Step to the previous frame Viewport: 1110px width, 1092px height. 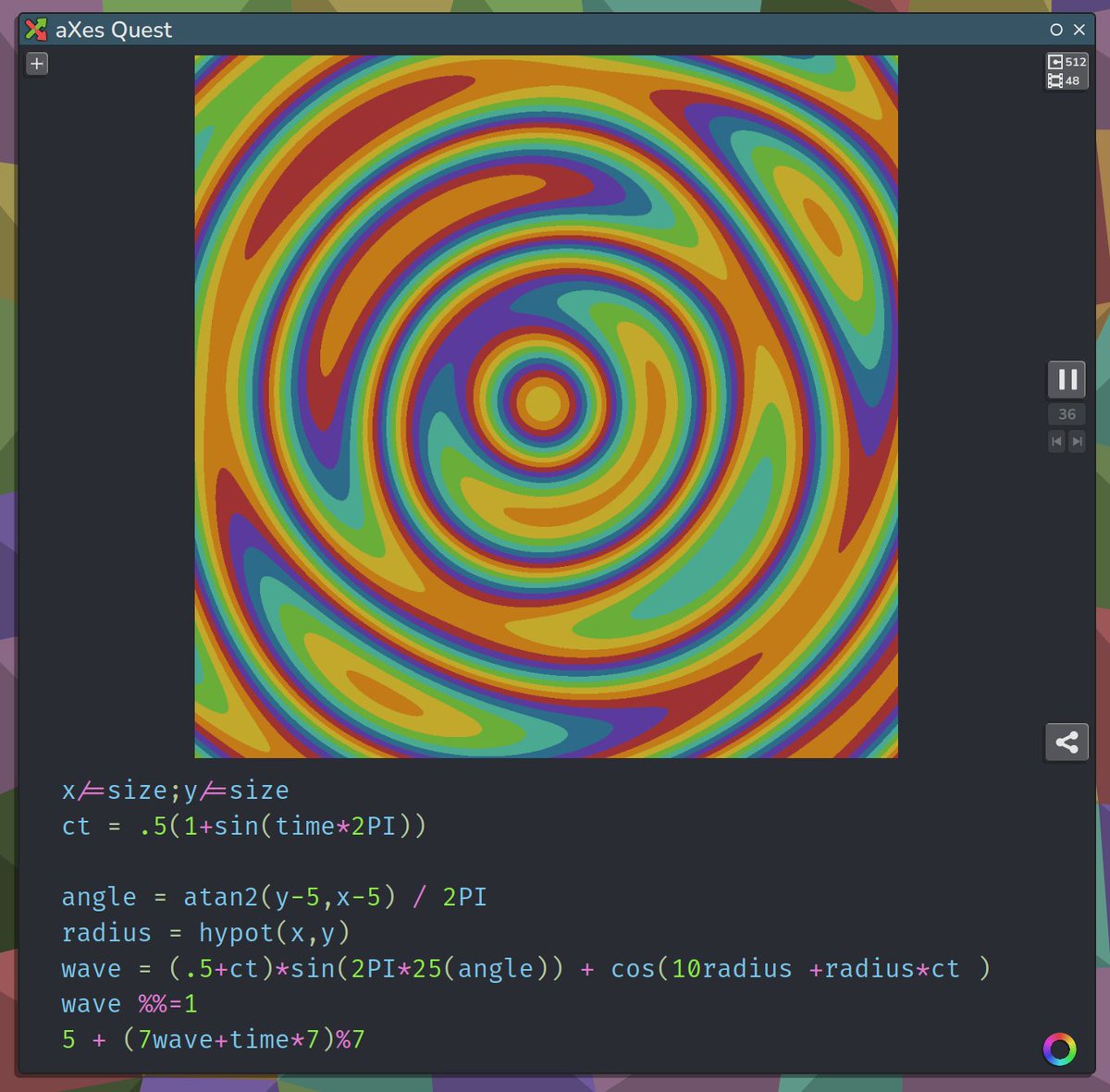(x=1056, y=441)
